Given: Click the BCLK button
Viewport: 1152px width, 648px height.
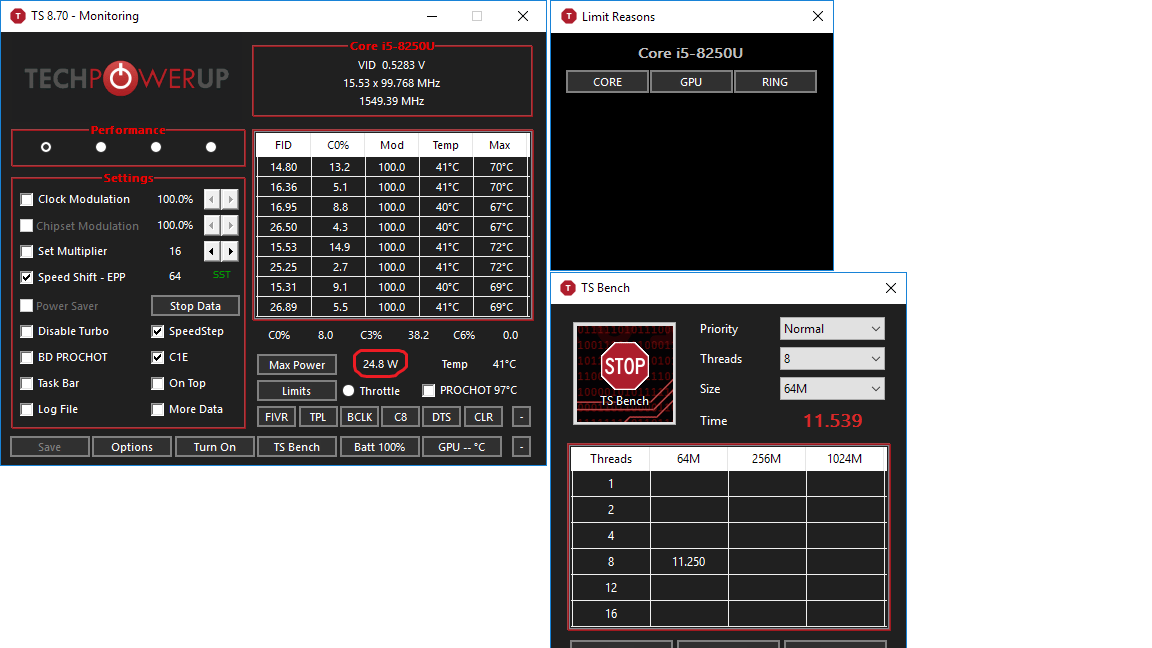Looking at the screenshot, I should [x=359, y=417].
